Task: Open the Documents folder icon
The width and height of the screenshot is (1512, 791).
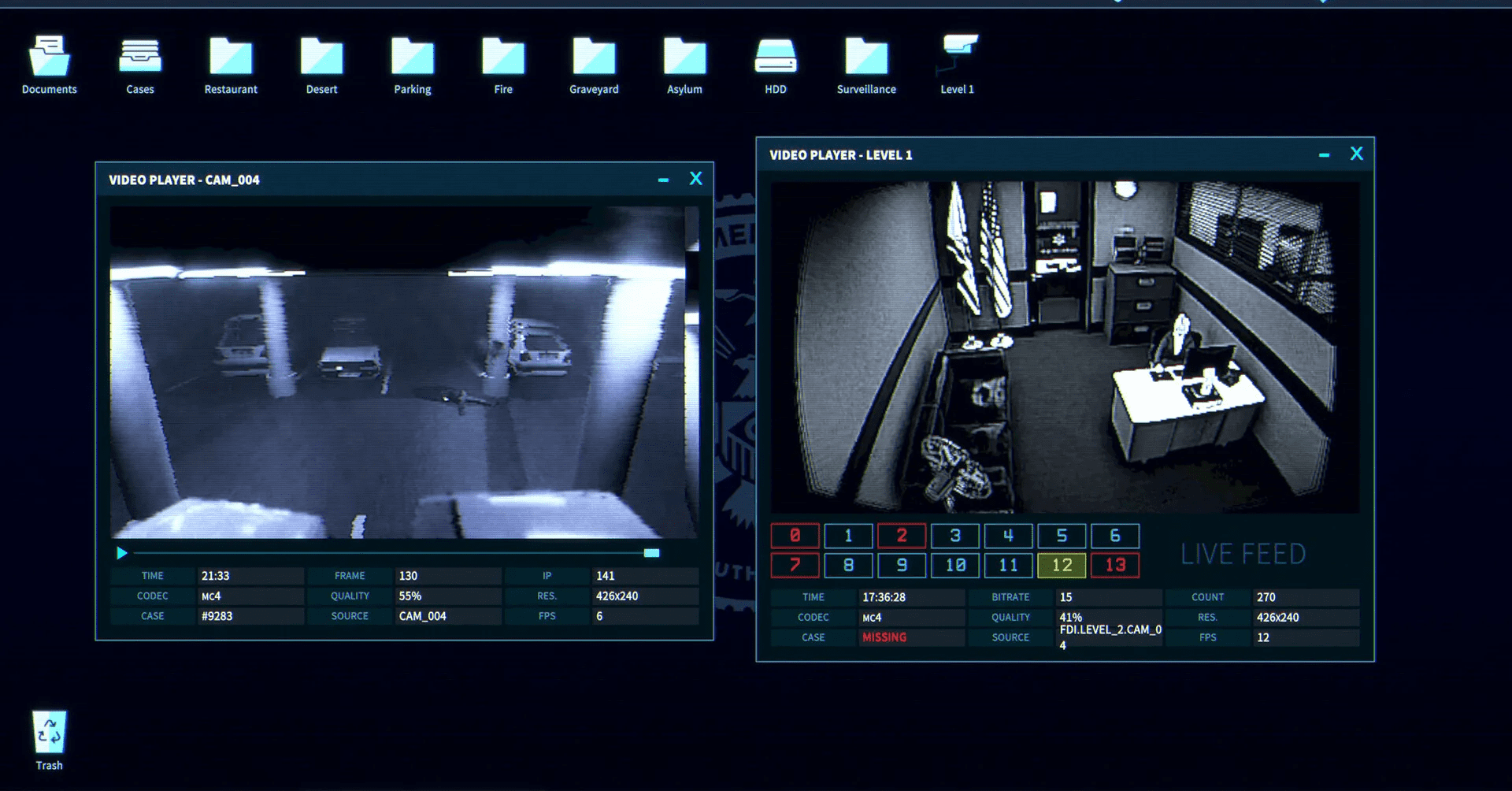Action: (50, 57)
